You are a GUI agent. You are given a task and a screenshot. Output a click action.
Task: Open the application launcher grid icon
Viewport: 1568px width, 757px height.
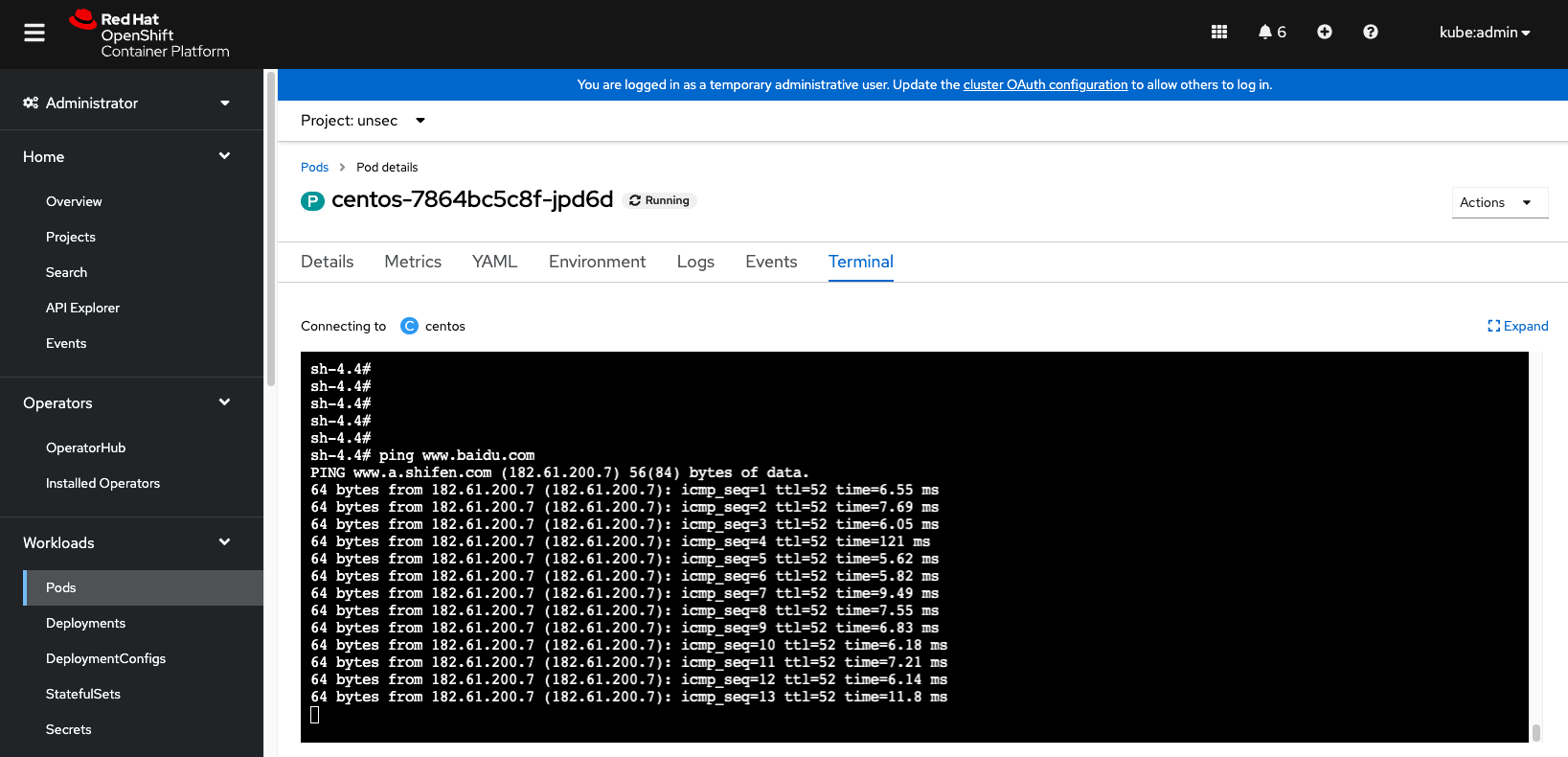pyautogui.click(x=1219, y=32)
